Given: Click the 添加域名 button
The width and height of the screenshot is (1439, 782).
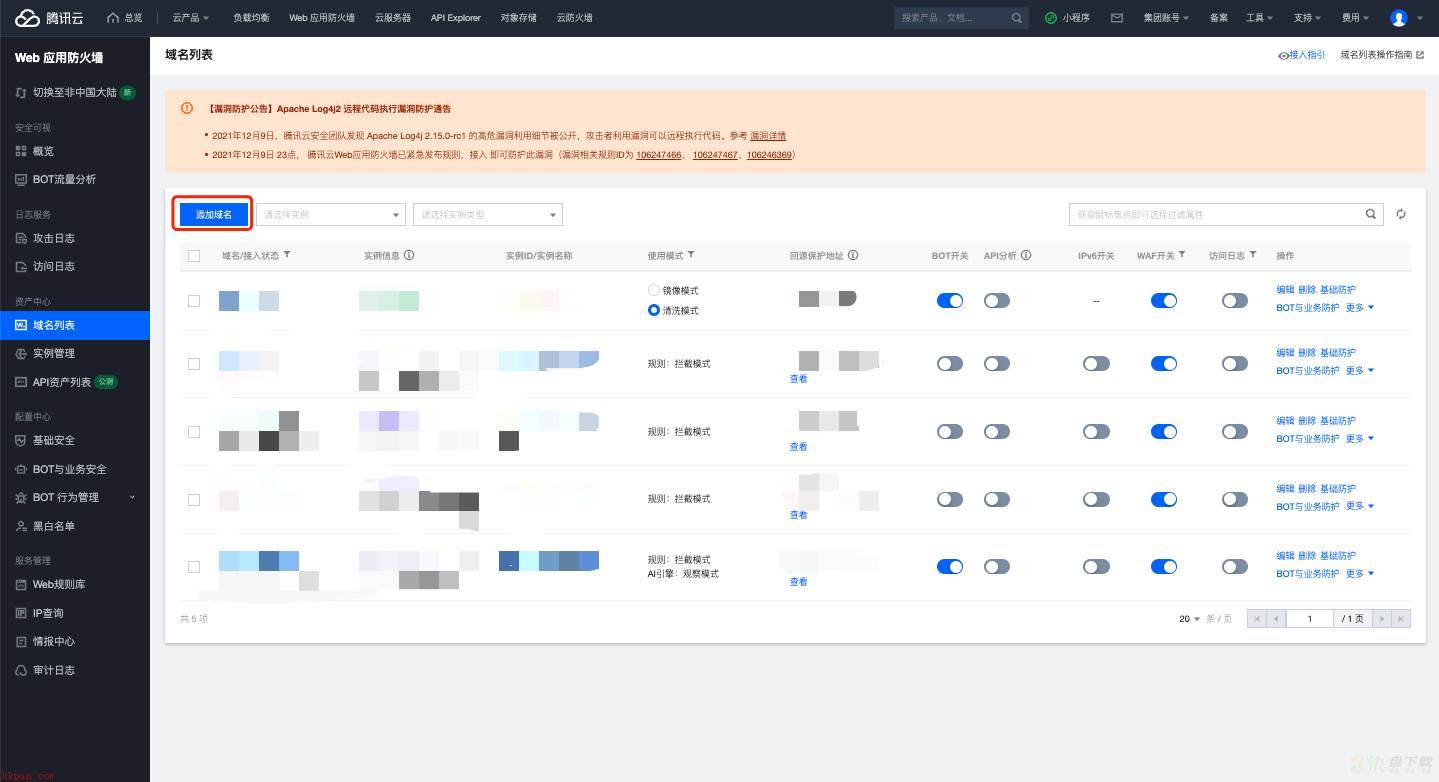Looking at the screenshot, I should 214,214.
